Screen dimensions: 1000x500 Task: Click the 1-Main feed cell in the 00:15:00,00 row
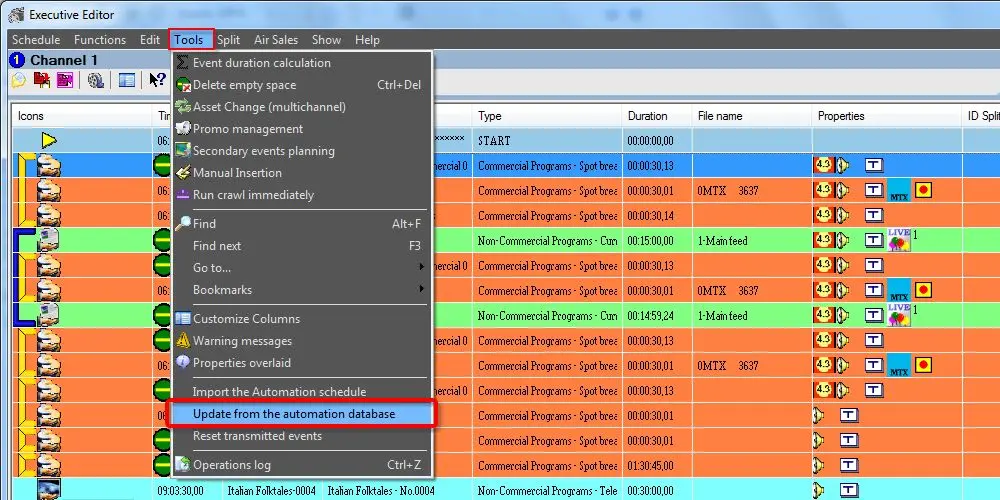click(x=722, y=241)
